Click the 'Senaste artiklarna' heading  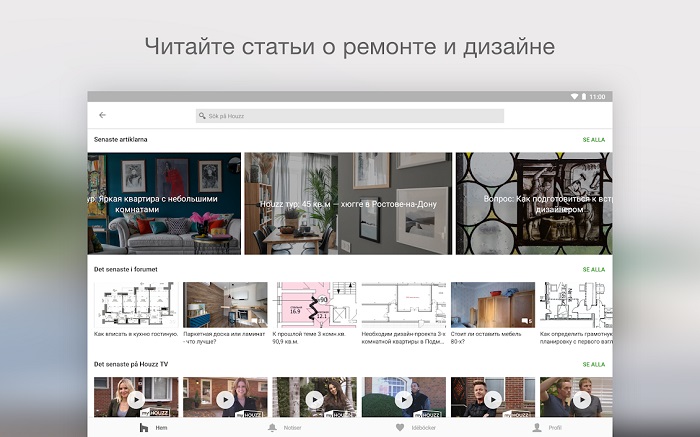121,139
